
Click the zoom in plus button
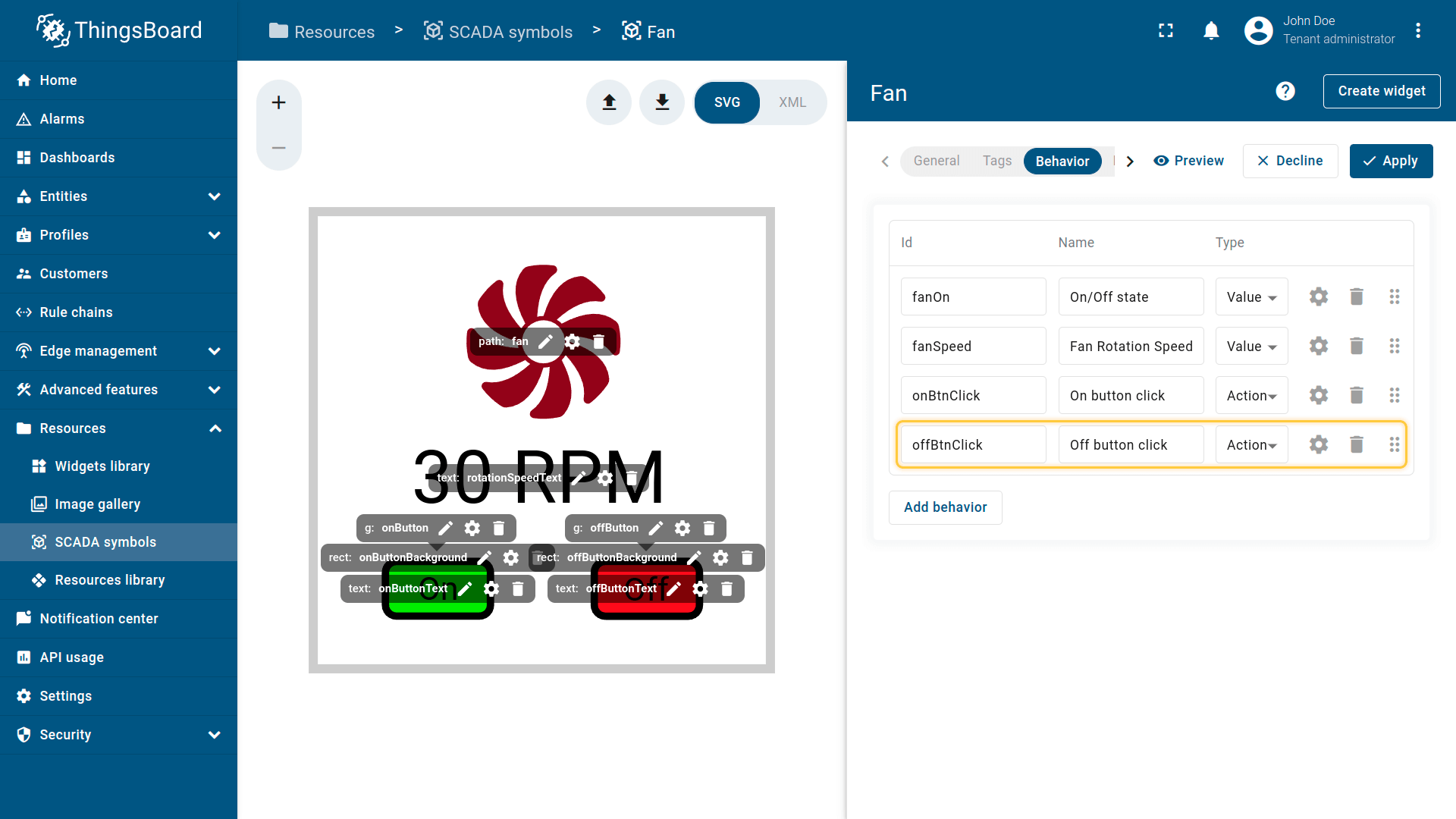(278, 102)
